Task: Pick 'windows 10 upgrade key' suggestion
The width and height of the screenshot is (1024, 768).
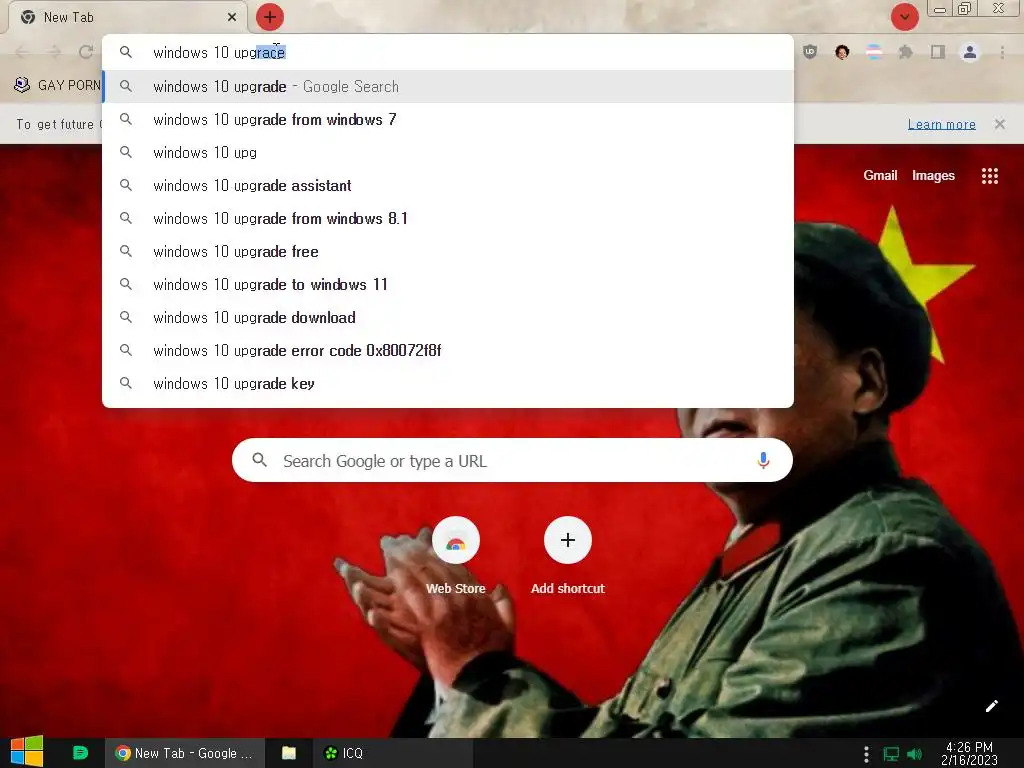Action: coord(447,383)
